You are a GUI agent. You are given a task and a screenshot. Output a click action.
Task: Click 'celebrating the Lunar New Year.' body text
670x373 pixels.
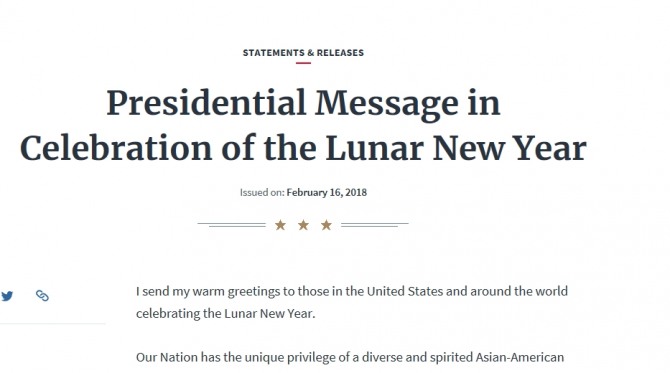(x=226, y=314)
